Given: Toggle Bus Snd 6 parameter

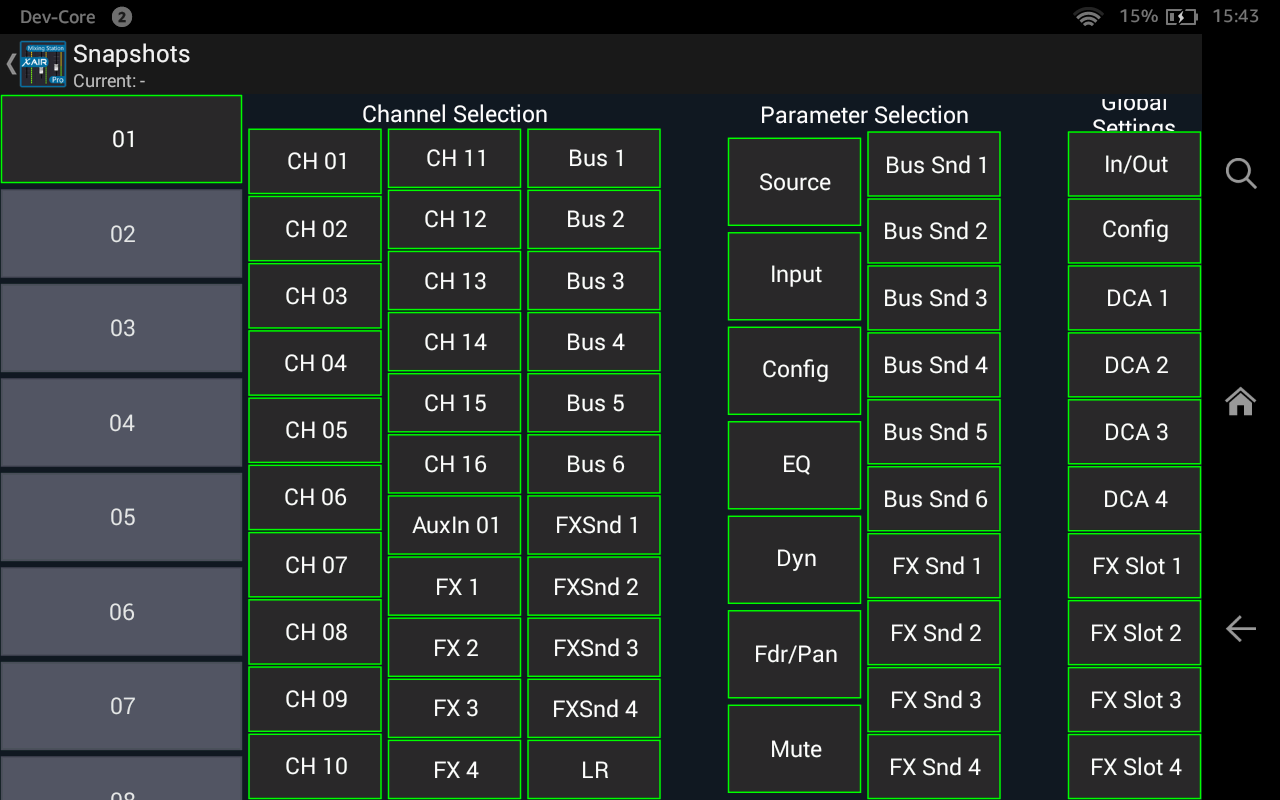Looking at the screenshot, I should coord(934,499).
